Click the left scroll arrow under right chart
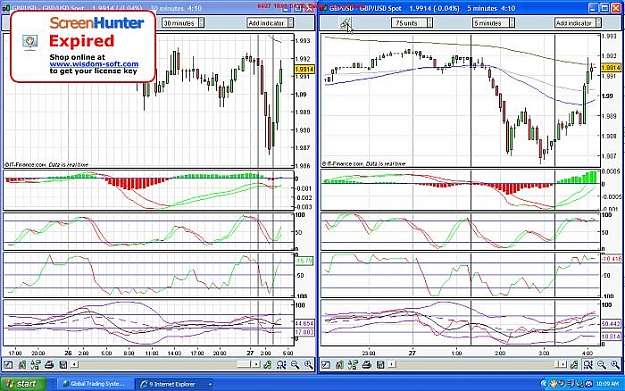The width and height of the screenshot is (625, 391). tap(392, 364)
